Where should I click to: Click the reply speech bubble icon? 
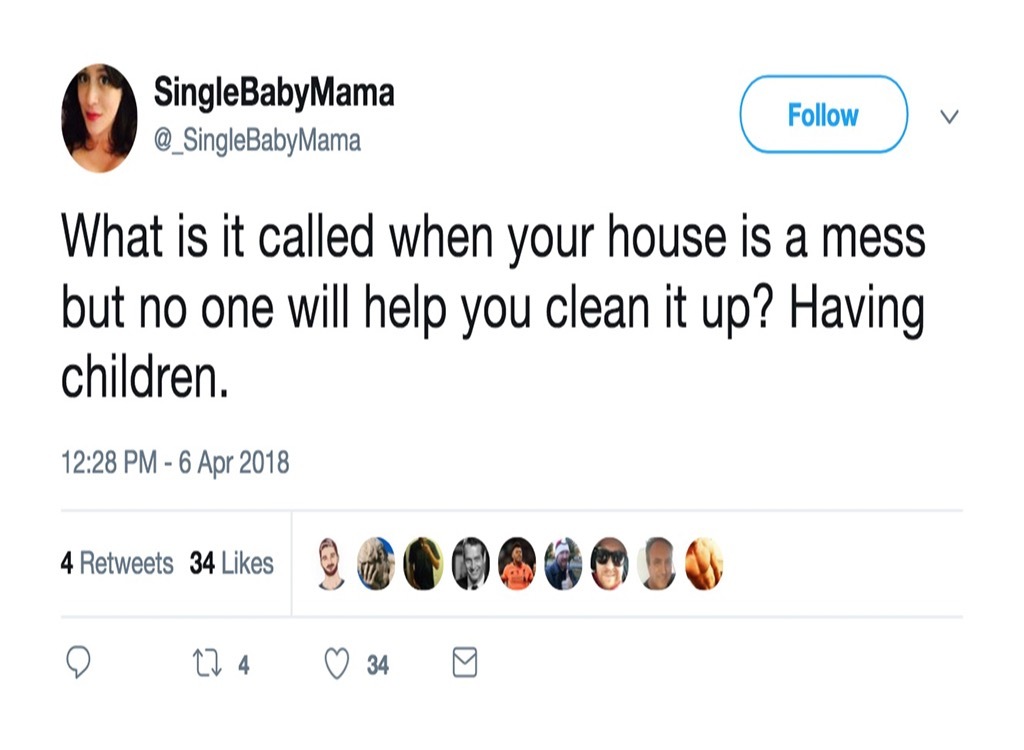(80, 661)
